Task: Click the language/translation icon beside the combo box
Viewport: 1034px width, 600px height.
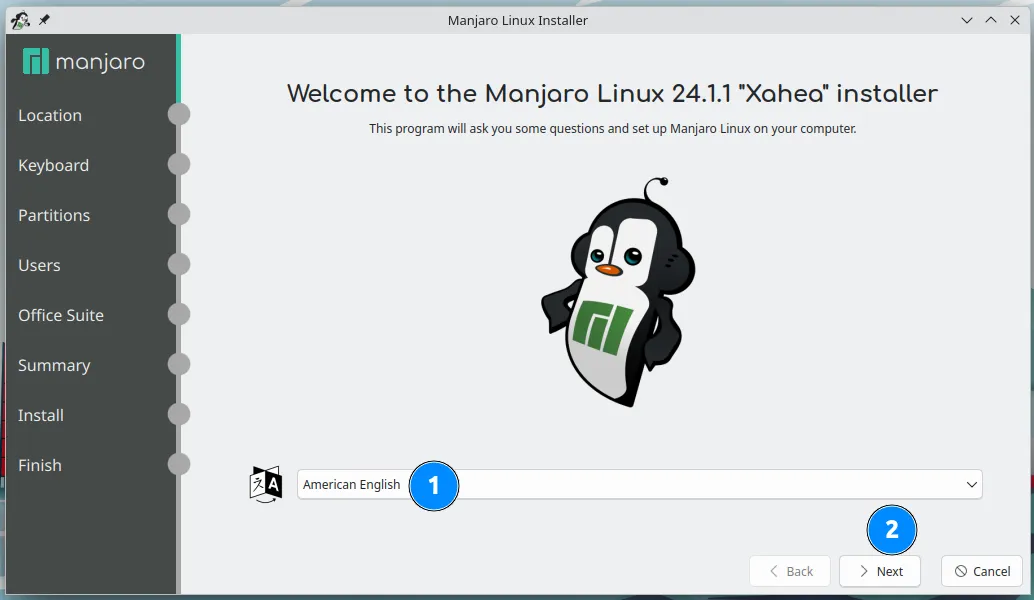Action: coord(264,484)
